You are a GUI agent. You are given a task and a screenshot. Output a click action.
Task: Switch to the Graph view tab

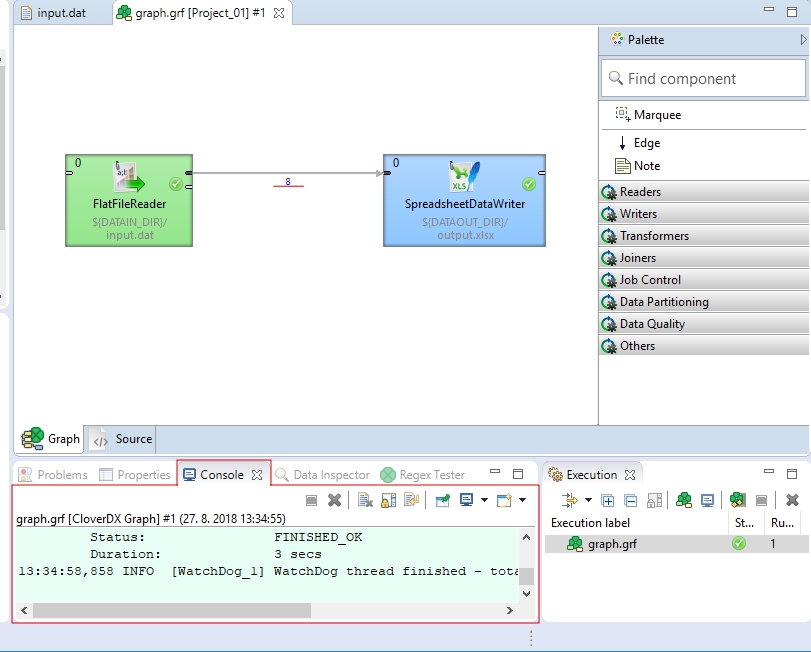point(51,439)
